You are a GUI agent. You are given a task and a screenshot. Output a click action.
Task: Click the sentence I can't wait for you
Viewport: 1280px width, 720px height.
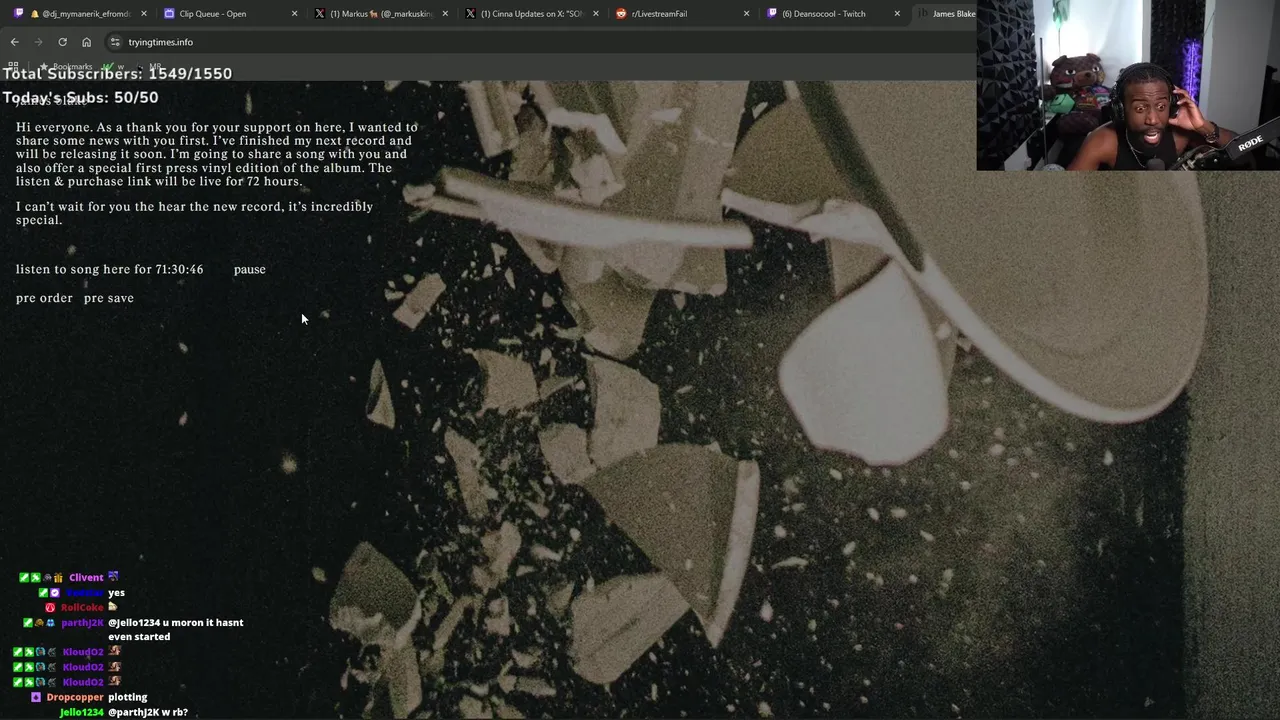[194, 213]
